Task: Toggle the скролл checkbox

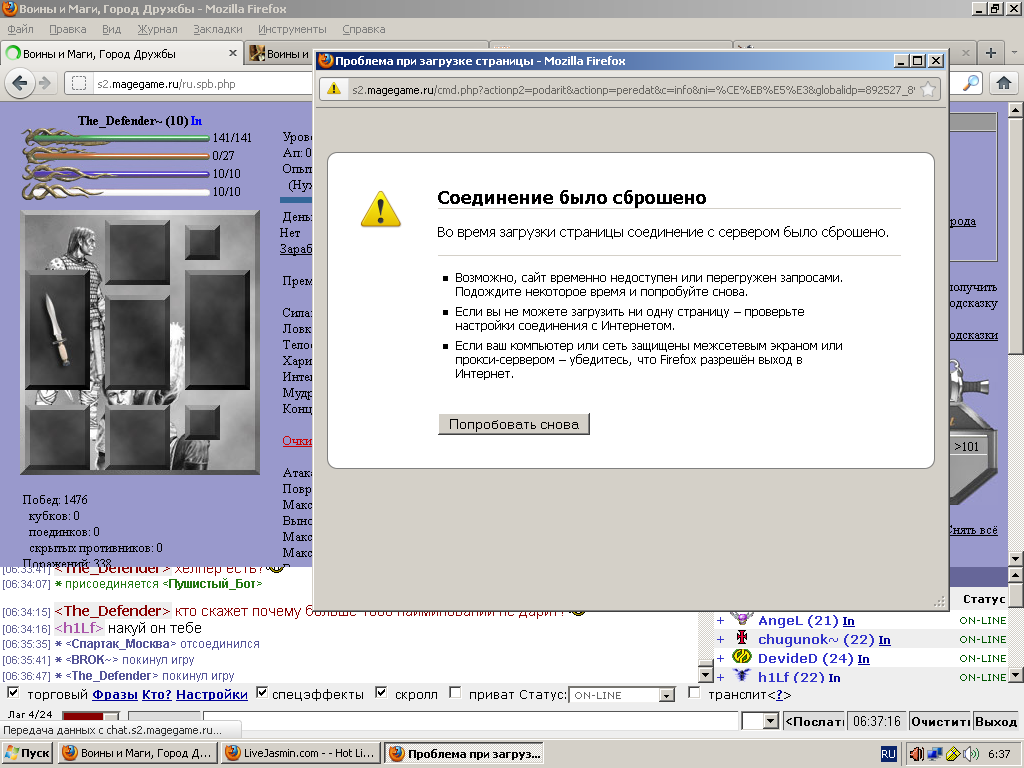Action: coord(381,692)
